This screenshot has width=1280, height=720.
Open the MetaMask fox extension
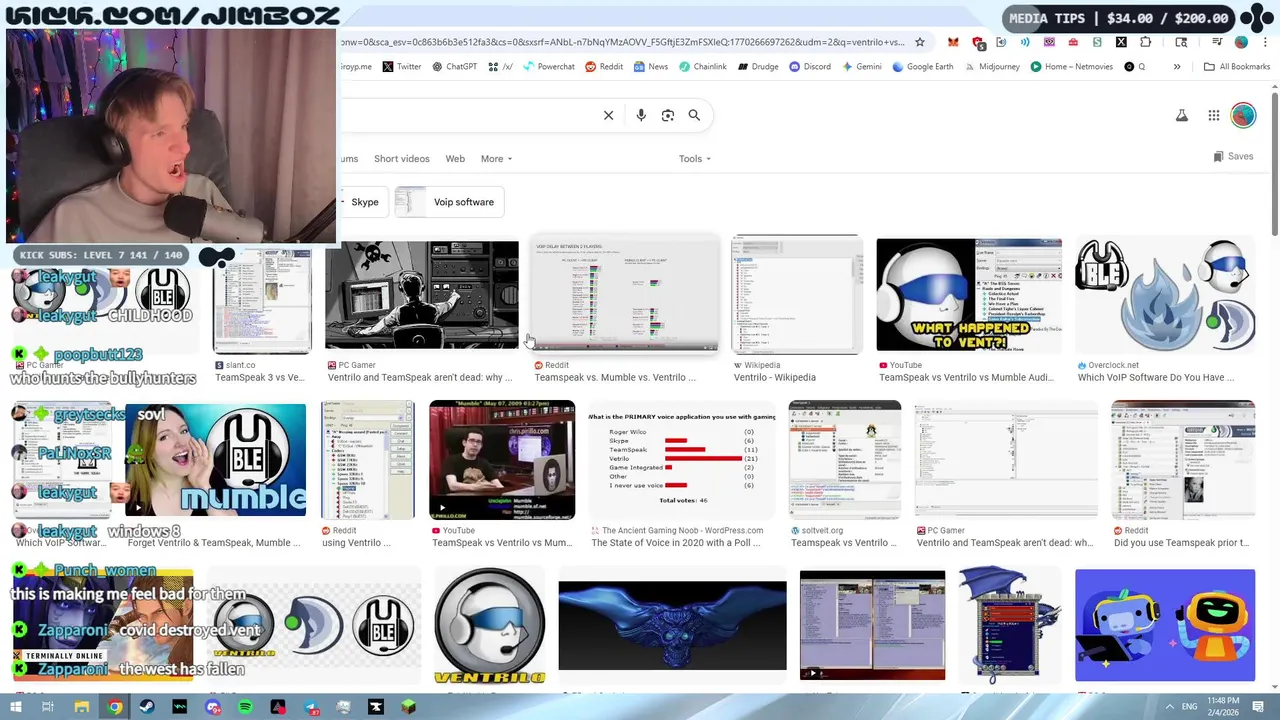[x=953, y=42]
